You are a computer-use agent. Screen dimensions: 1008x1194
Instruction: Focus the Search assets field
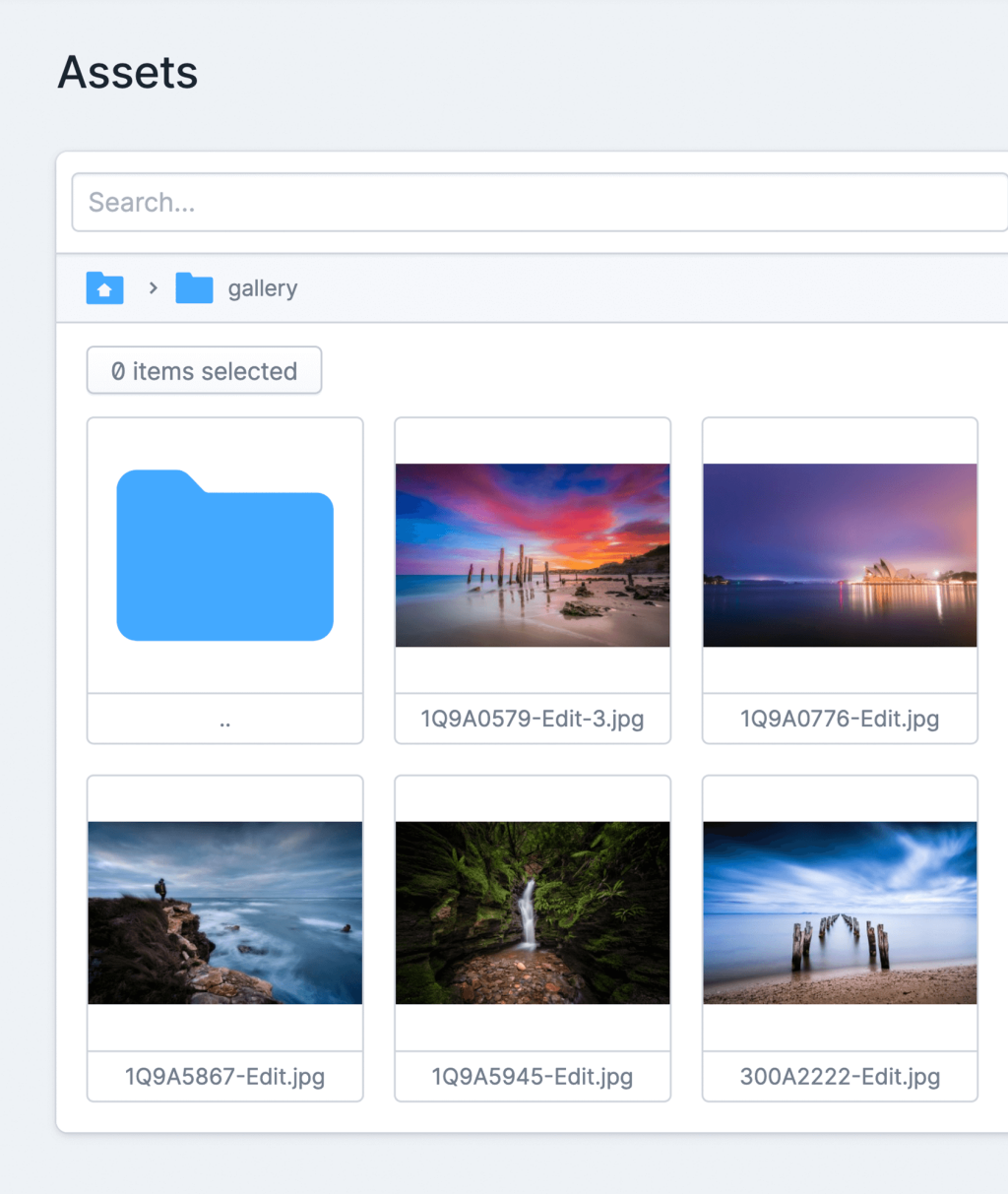[x=539, y=203]
